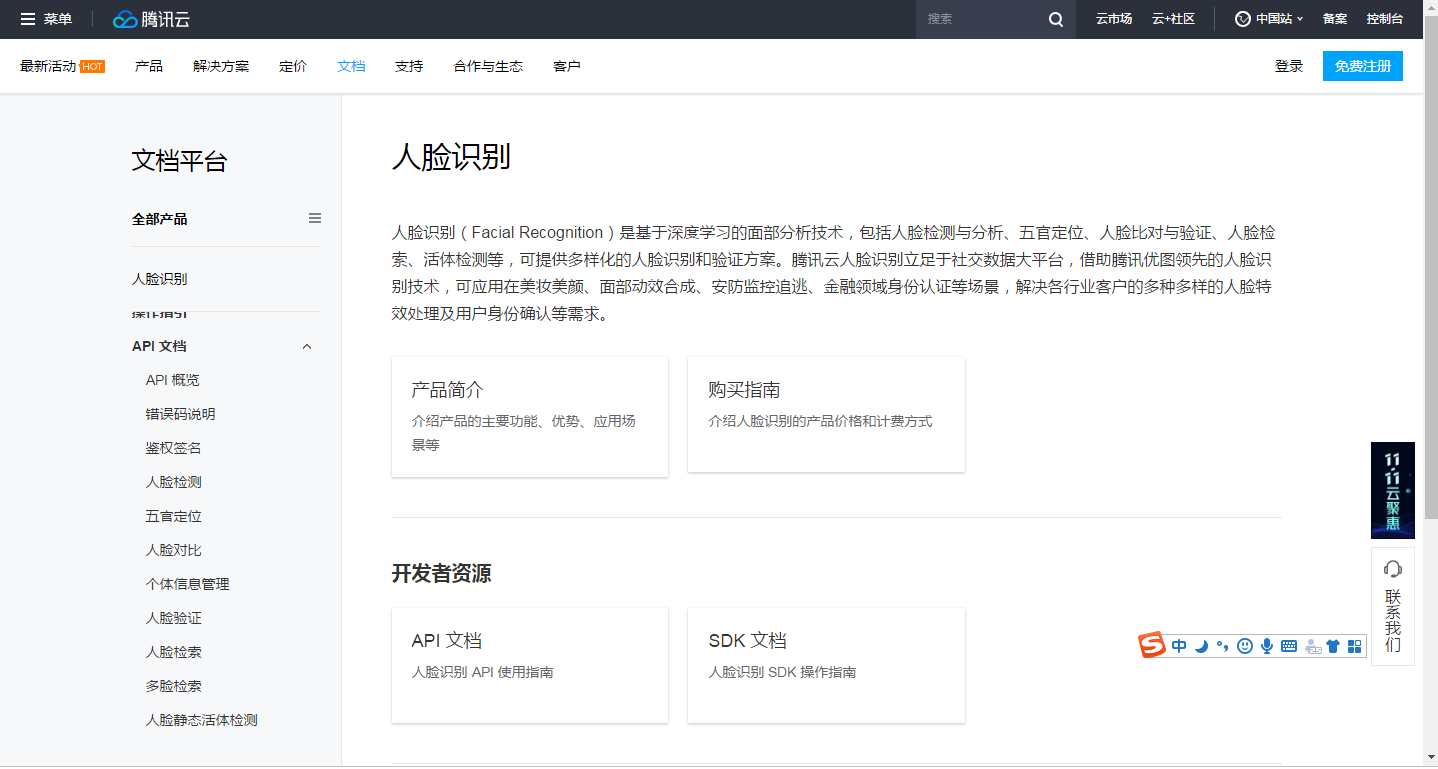This screenshot has height=769, width=1438.
Task: Click the 全部产品 label
Action: (159, 218)
